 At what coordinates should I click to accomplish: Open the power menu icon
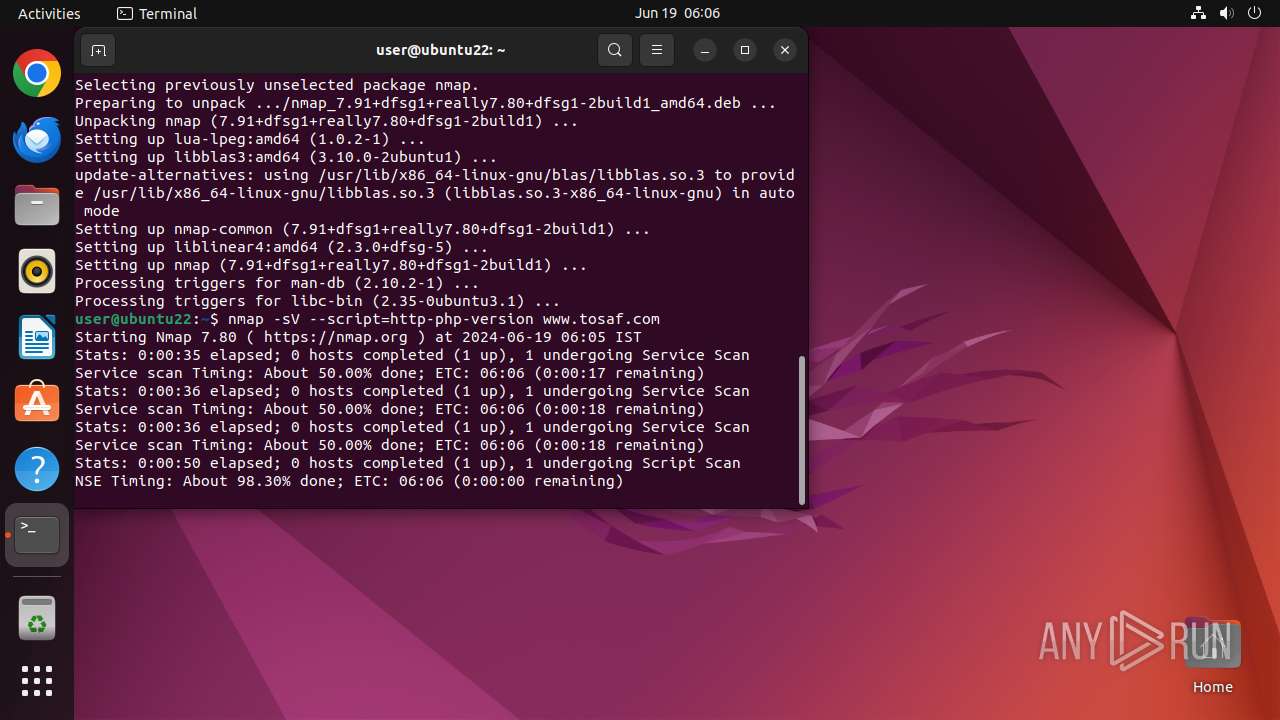coord(1254,13)
